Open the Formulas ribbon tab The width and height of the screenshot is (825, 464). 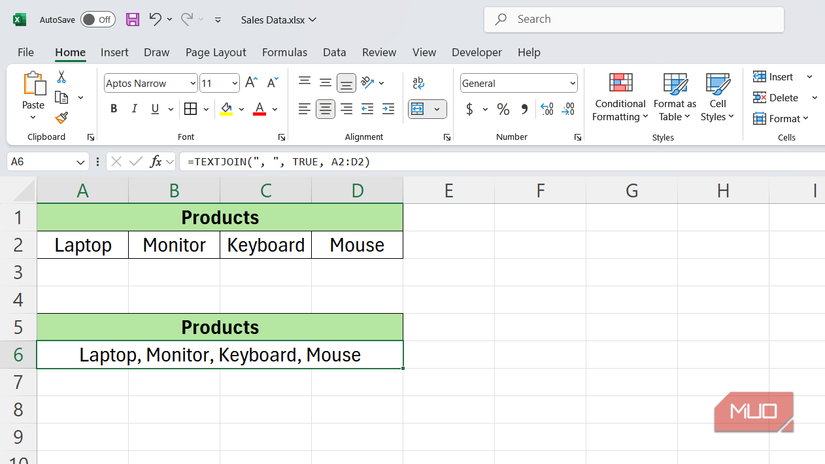(284, 52)
